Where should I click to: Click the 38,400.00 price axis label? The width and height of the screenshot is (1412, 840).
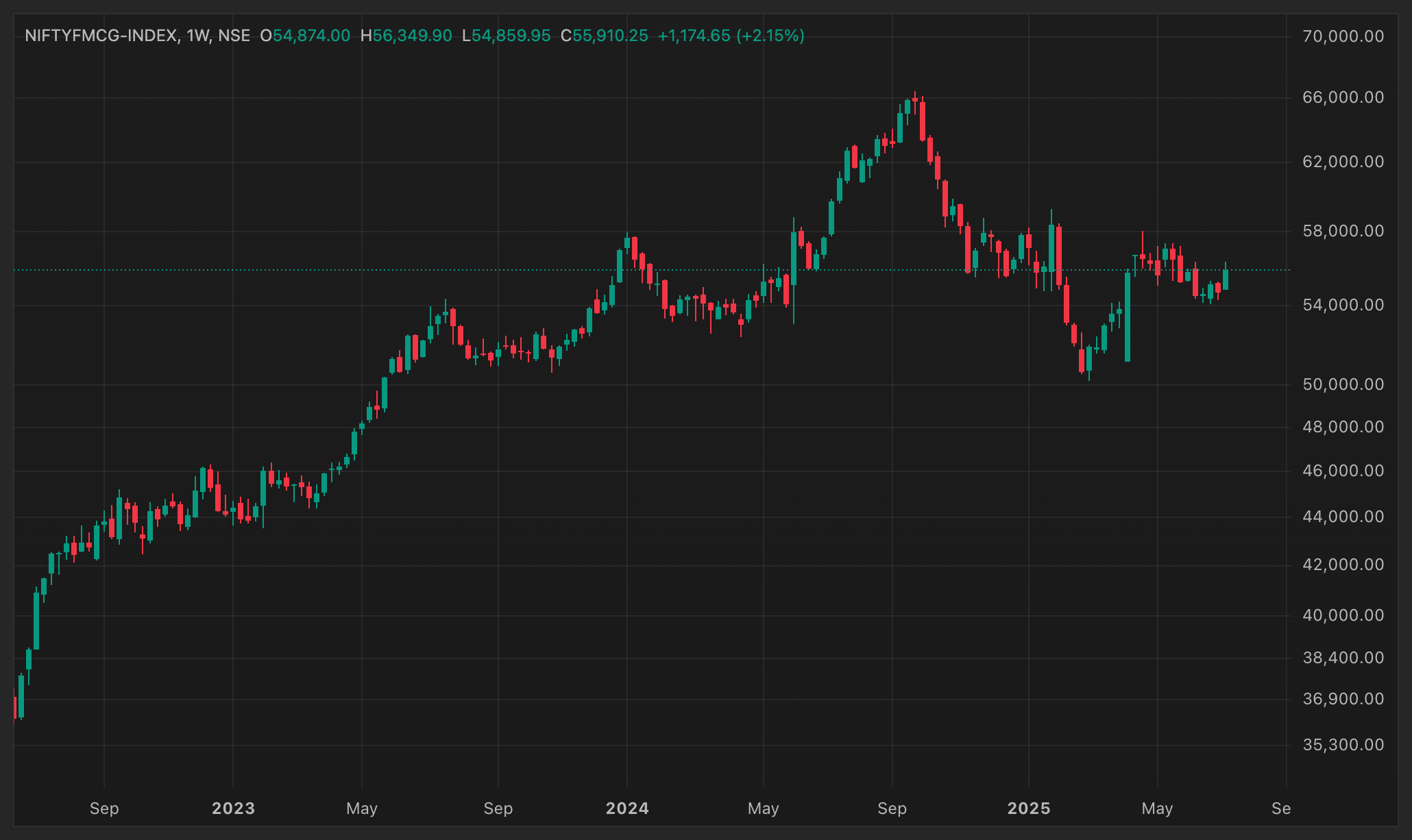1343,658
